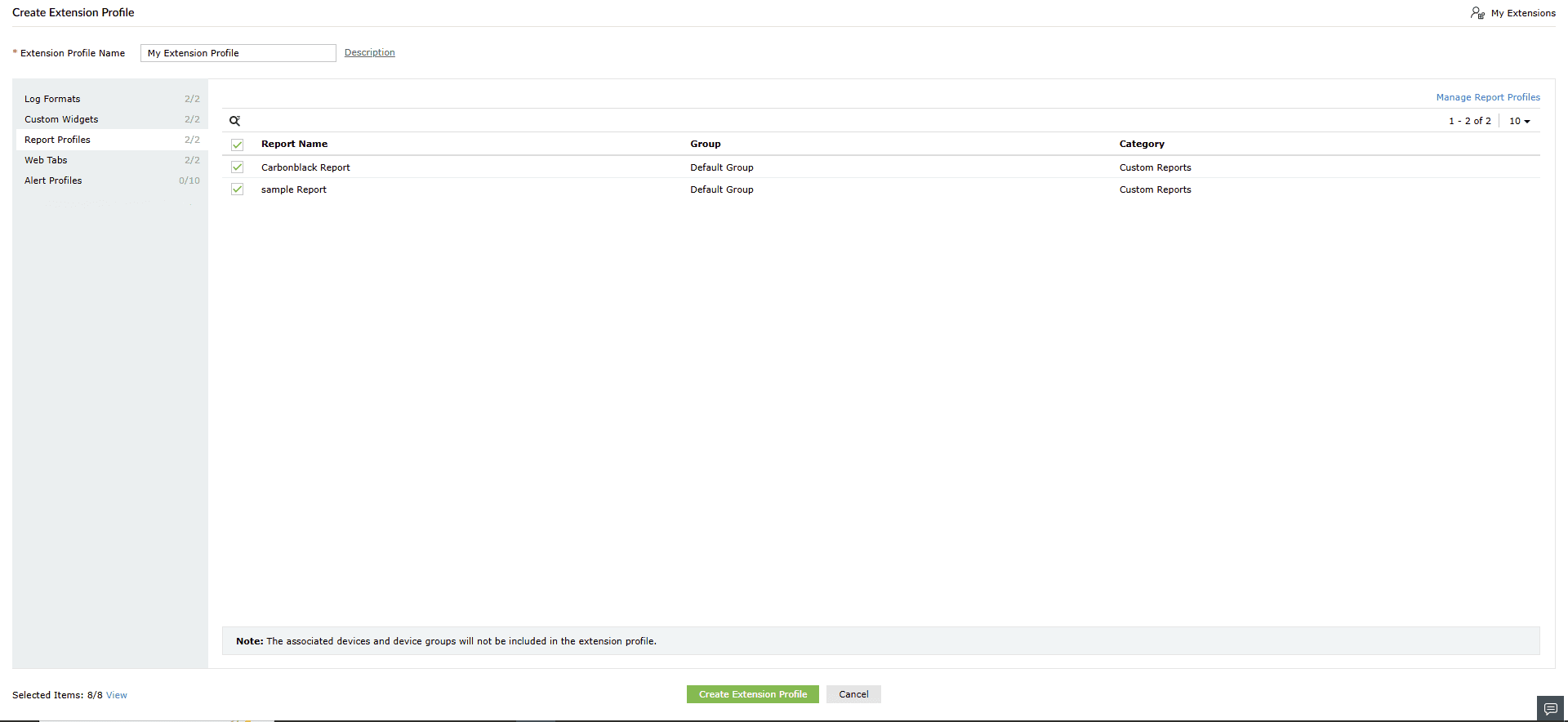Image resolution: width=1568 pixels, height=722 pixels.
Task: Open the My Extensions link text
Action: coord(1523,13)
